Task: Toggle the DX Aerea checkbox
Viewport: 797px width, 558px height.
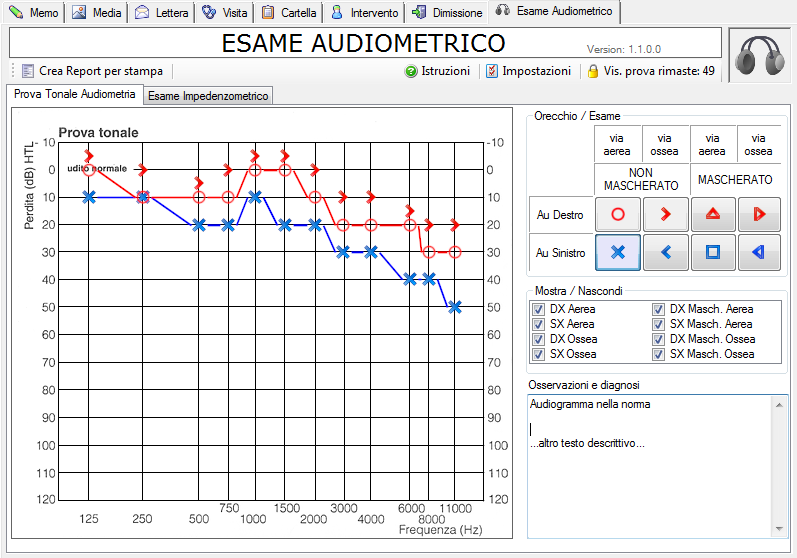Action: pos(540,310)
